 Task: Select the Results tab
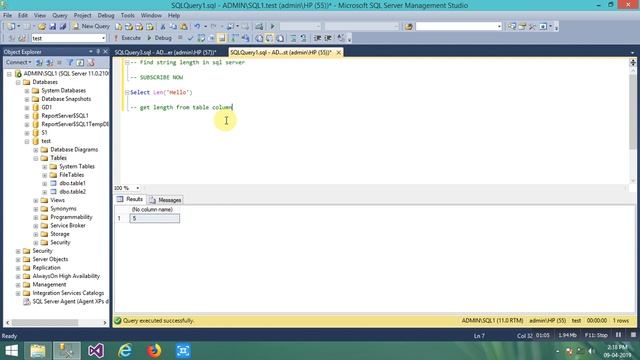[130, 199]
